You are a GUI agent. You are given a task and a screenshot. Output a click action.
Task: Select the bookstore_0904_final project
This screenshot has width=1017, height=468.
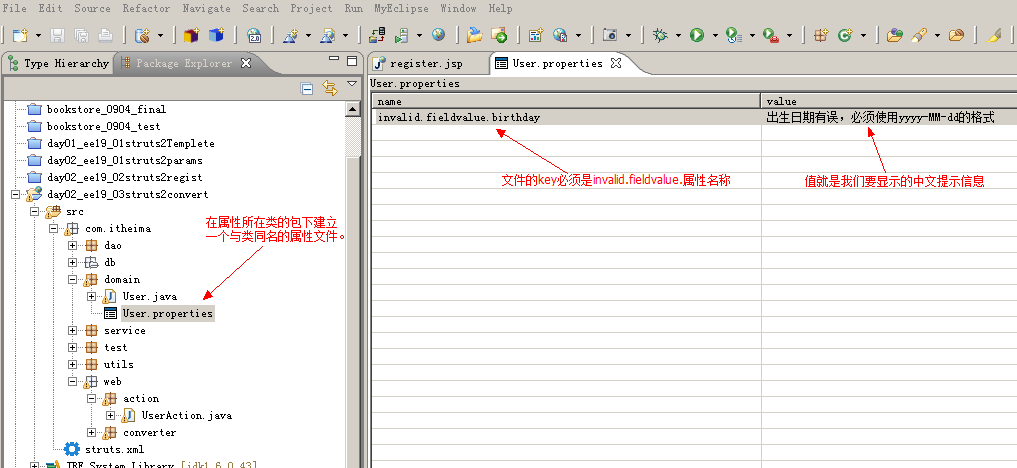[x=106, y=110]
